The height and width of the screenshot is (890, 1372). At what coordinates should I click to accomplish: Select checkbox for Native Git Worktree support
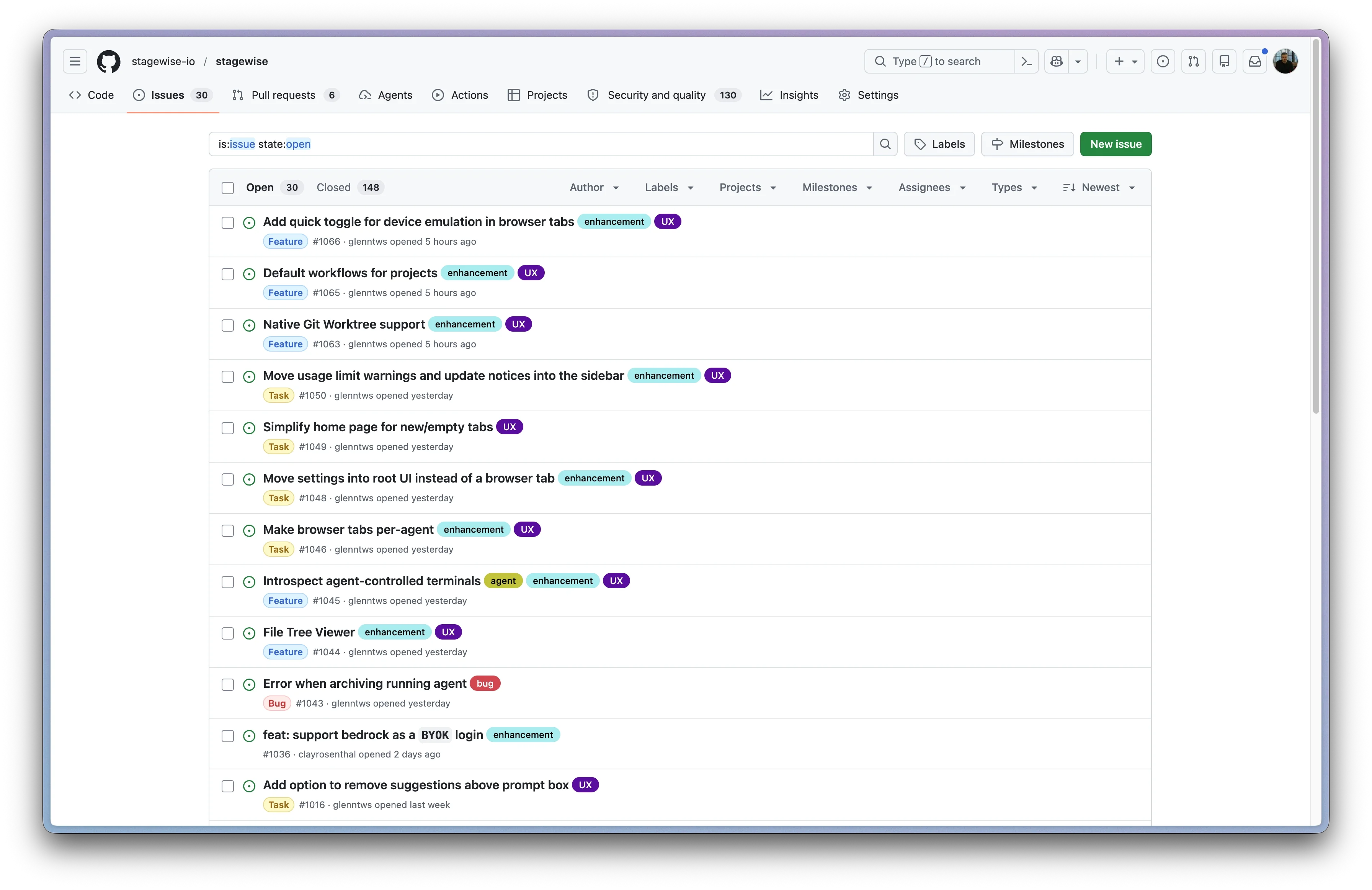(x=228, y=325)
